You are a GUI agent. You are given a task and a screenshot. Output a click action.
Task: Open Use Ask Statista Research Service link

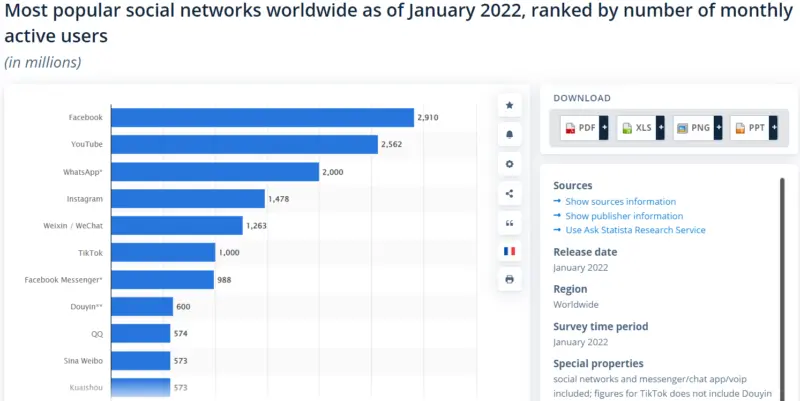tap(635, 230)
